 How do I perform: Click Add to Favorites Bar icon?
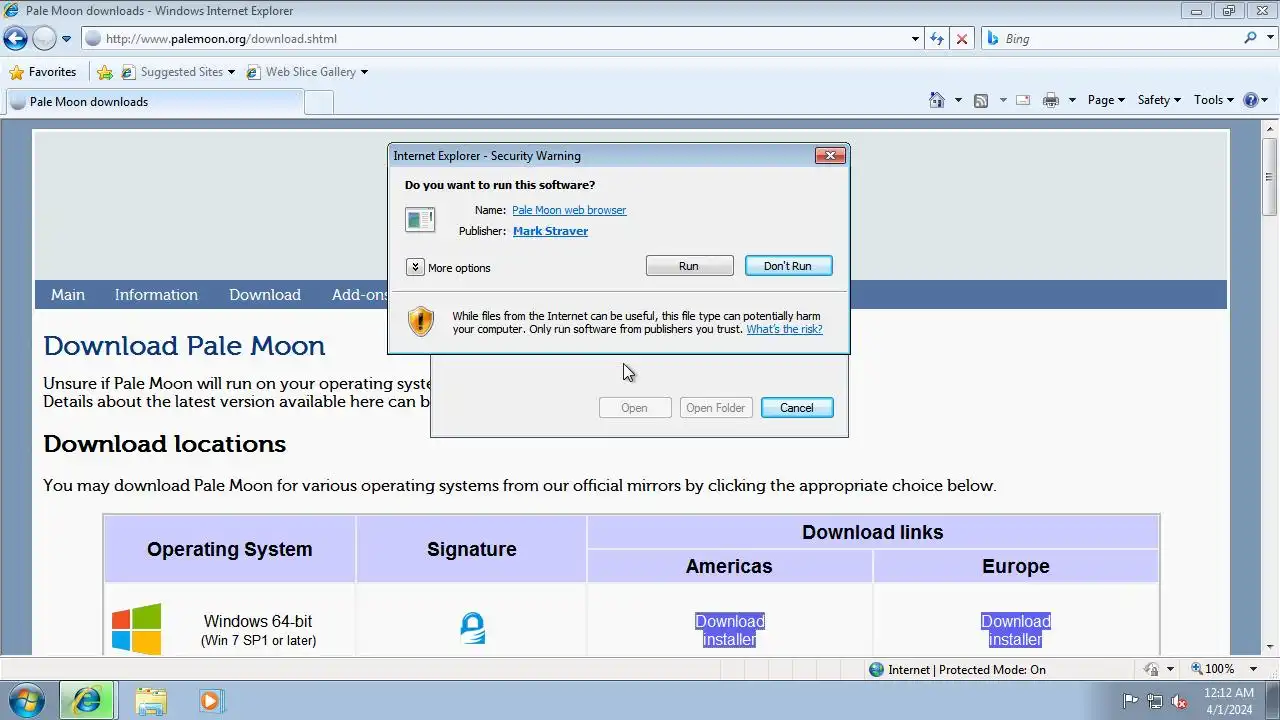pos(104,72)
